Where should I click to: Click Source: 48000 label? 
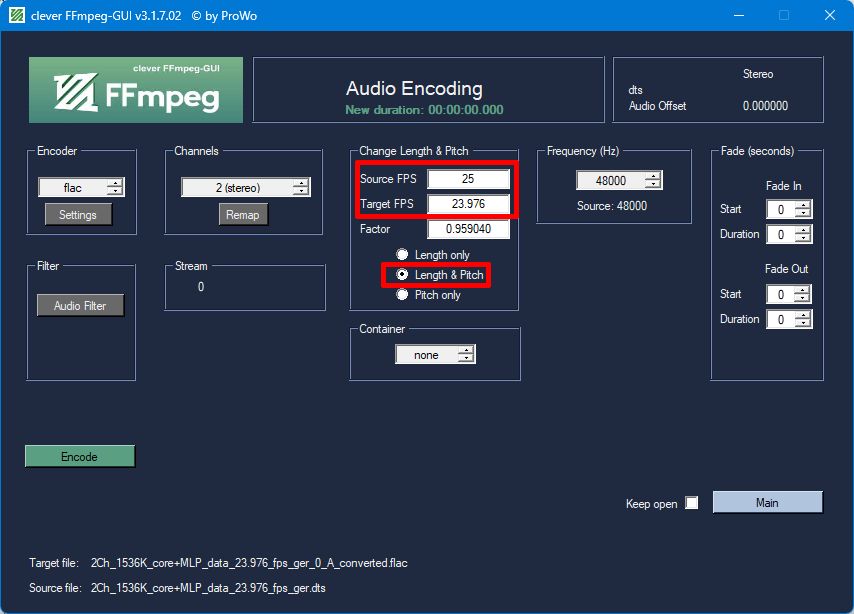coord(612,206)
